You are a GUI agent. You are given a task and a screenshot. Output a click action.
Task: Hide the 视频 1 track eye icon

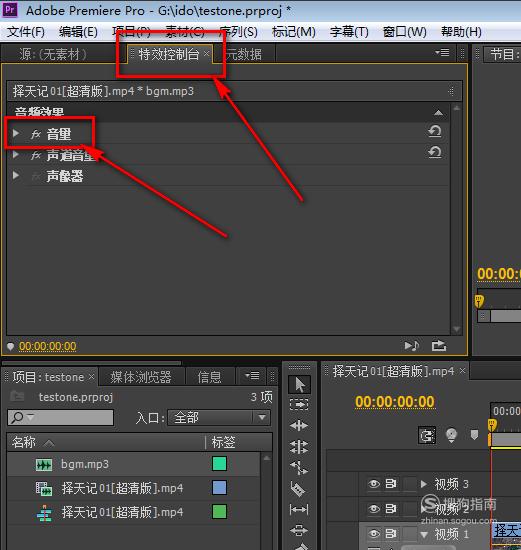point(374,534)
